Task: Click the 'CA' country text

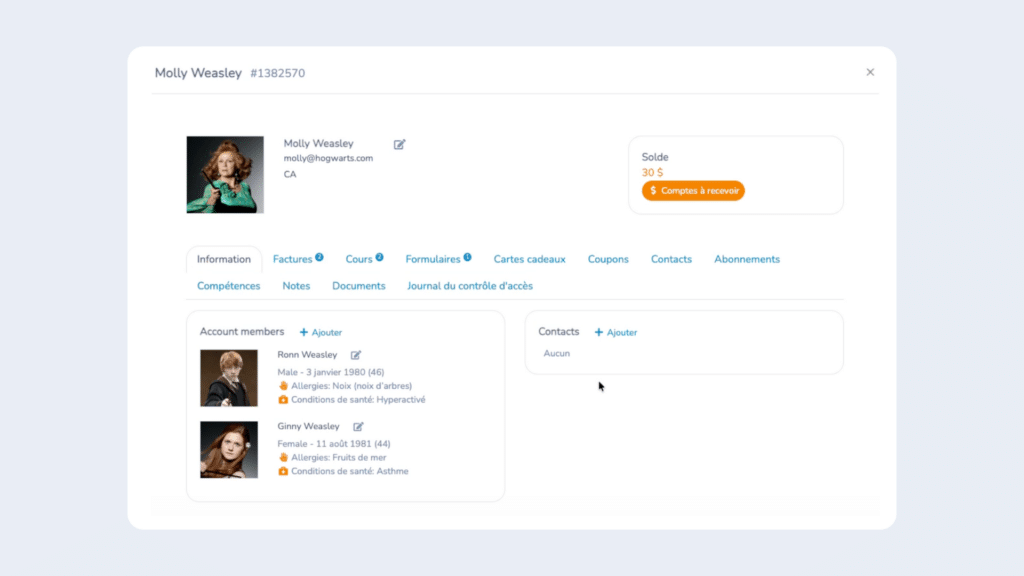Action: click(x=290, y=174)
